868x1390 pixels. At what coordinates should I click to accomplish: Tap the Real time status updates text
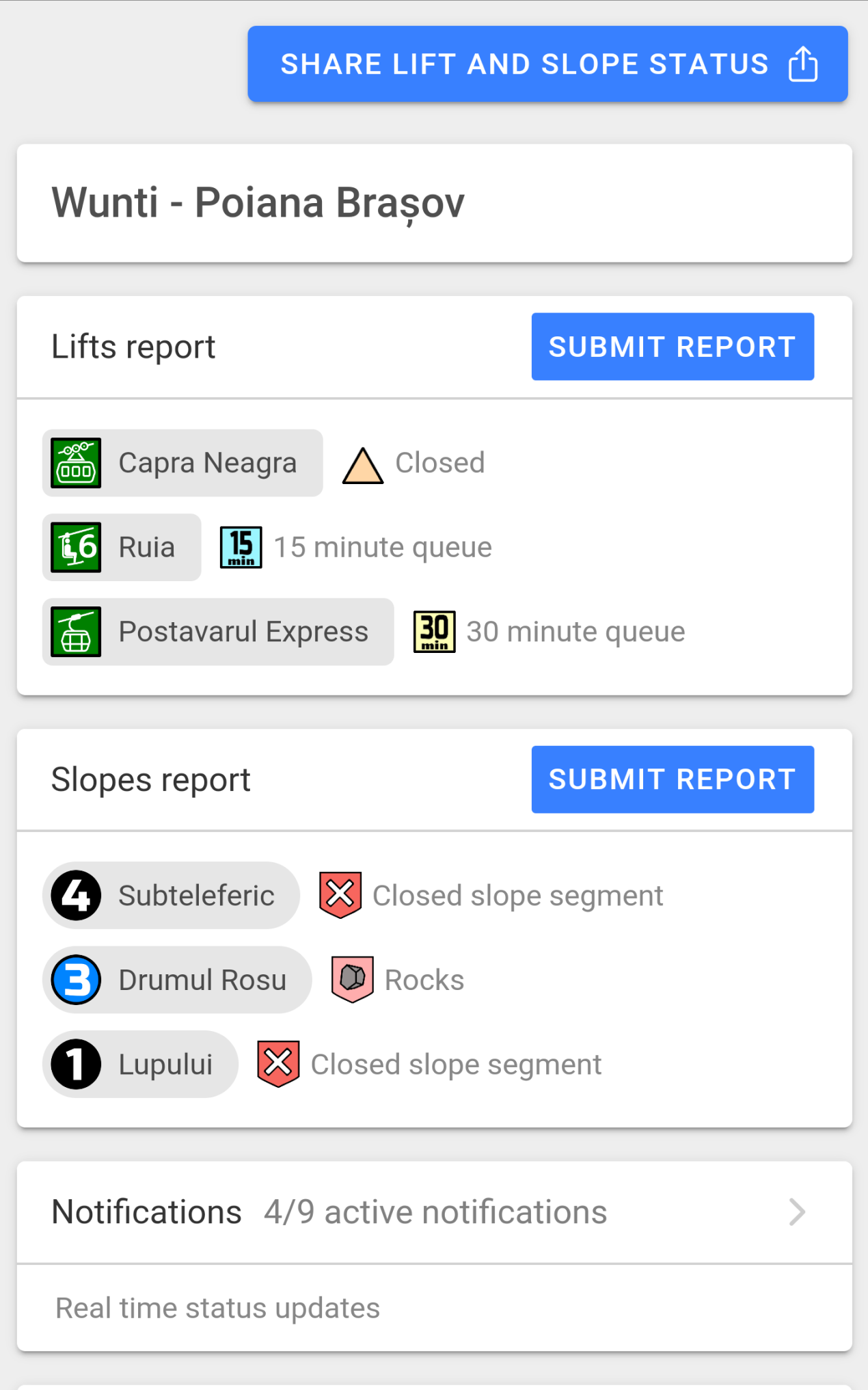[218, 1308]
